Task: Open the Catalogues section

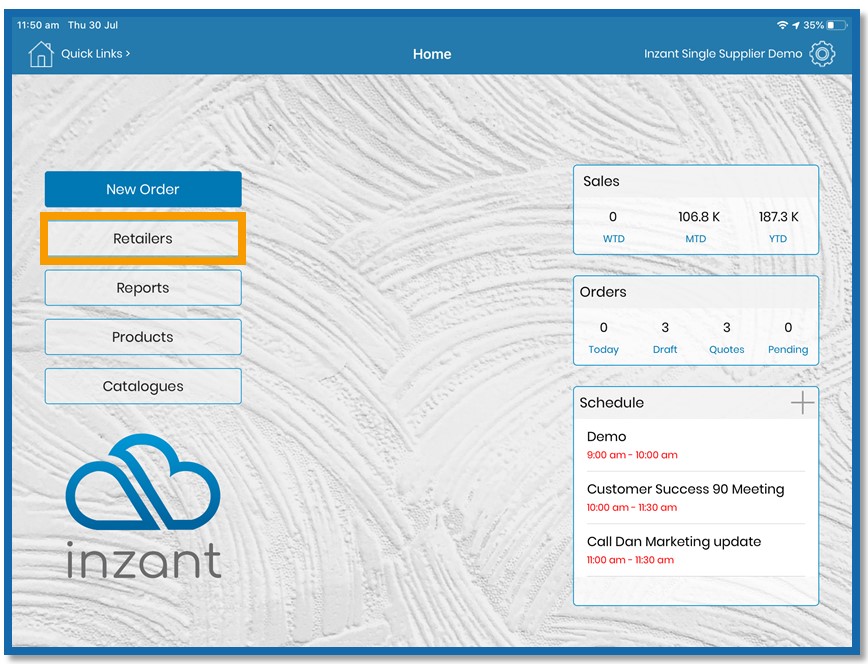Action: [143, 386]
